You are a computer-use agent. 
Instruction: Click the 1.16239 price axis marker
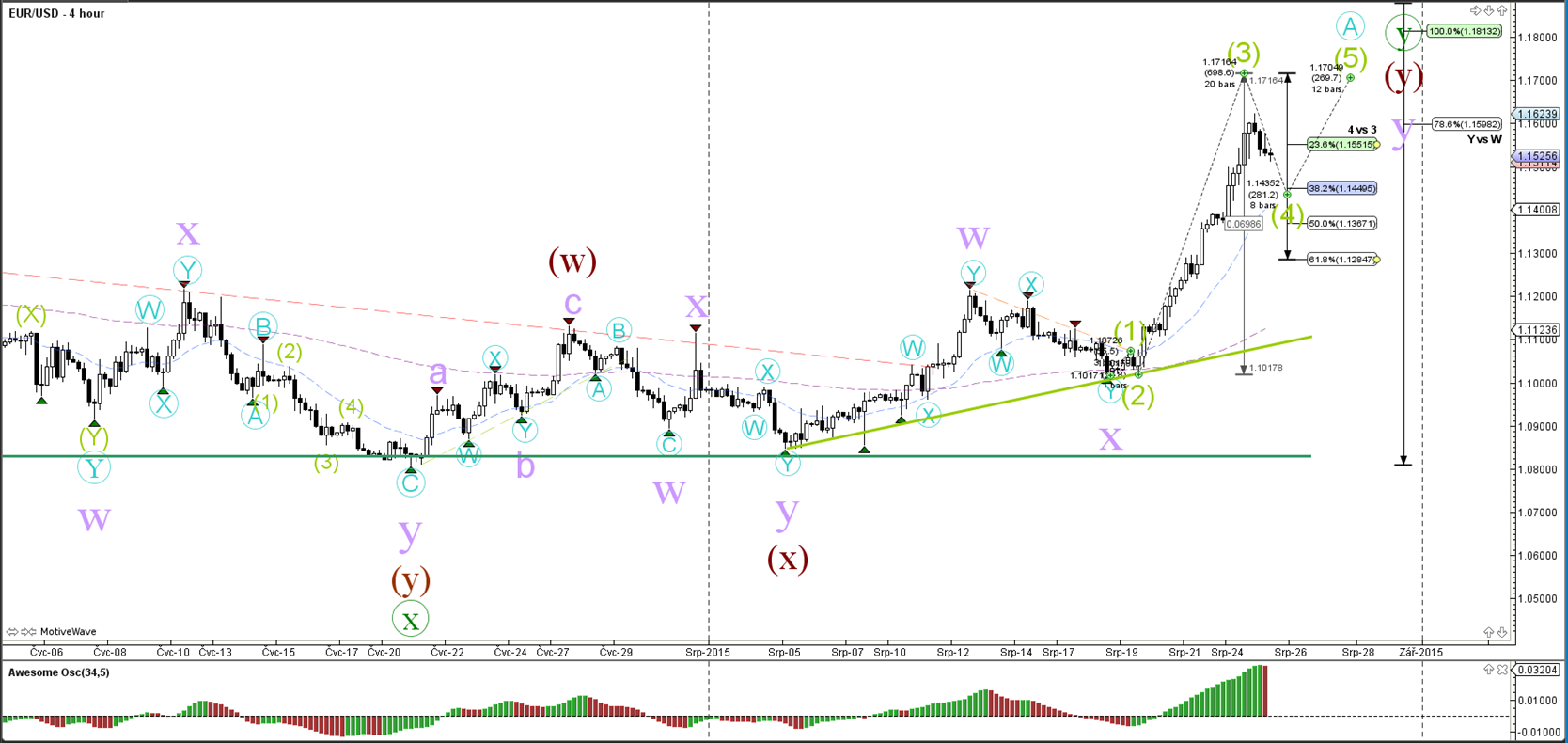pyautogui.click(x=1534, y=113)
